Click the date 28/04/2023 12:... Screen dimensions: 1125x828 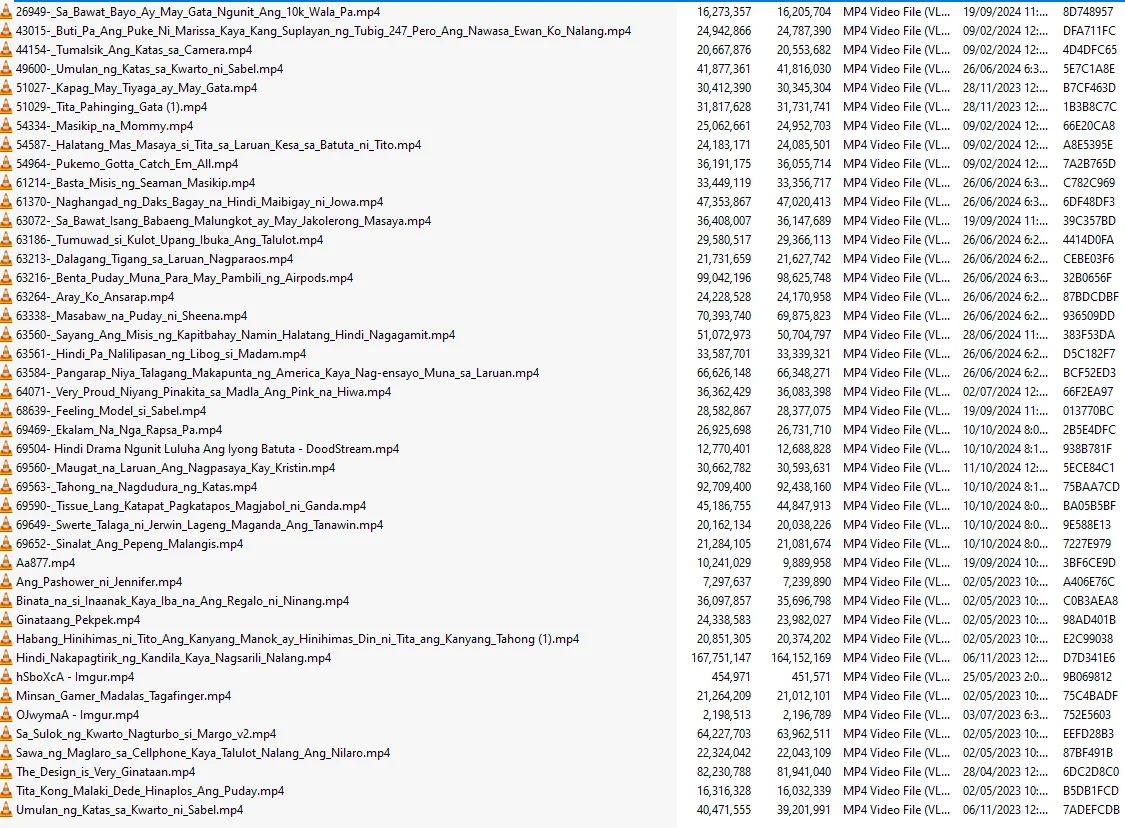coord(1005,772)
